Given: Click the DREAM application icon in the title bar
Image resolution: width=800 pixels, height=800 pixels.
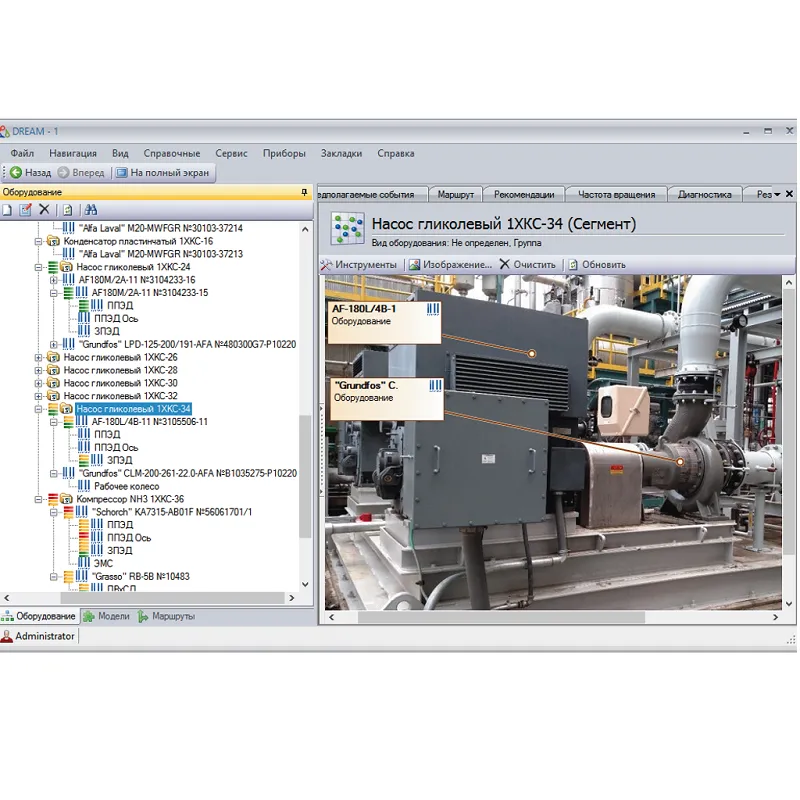Looking at the screenshot, I should point(5,132).
